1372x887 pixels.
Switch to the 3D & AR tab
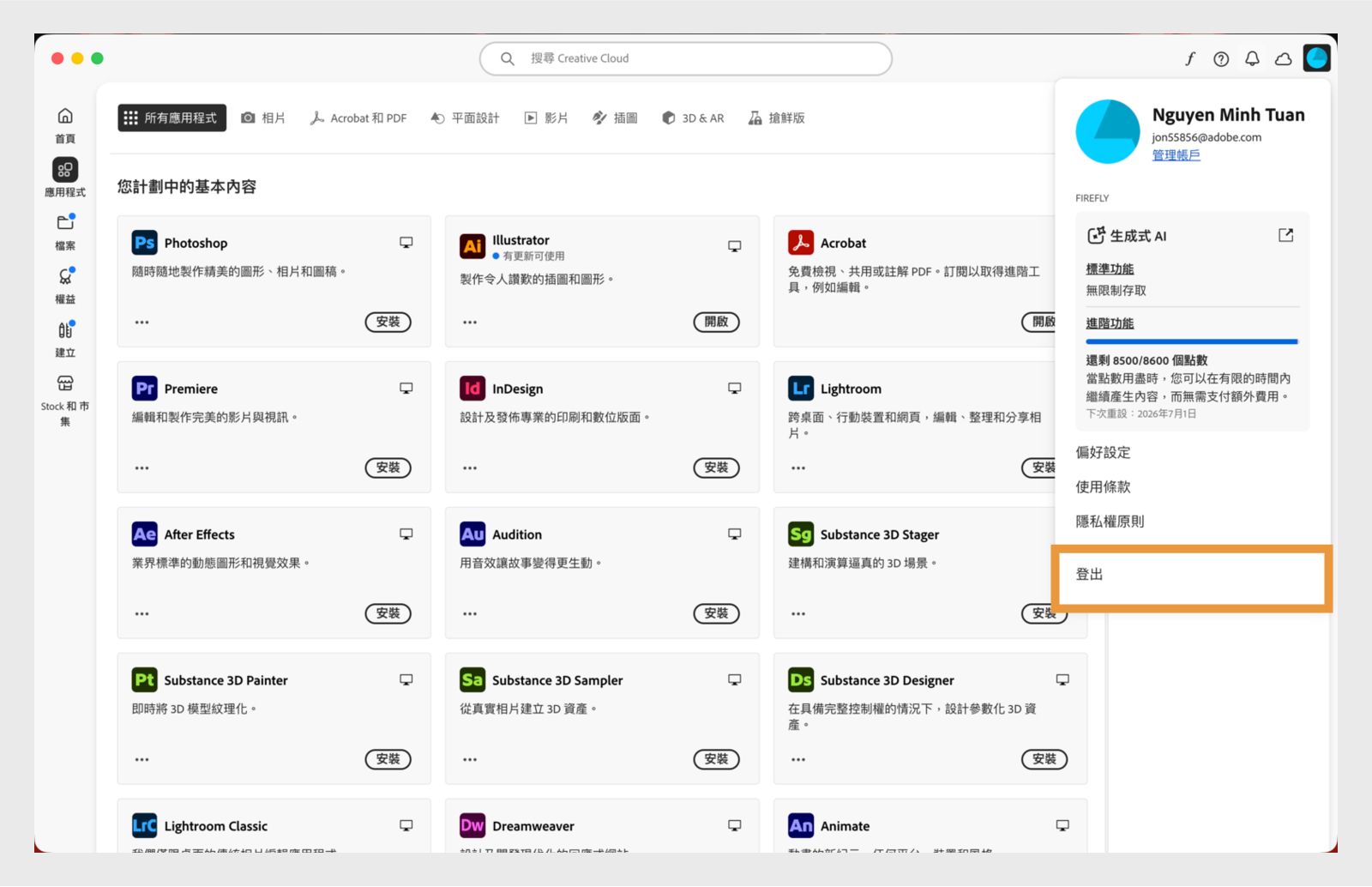pyautogui.click(x=693, y=118)
